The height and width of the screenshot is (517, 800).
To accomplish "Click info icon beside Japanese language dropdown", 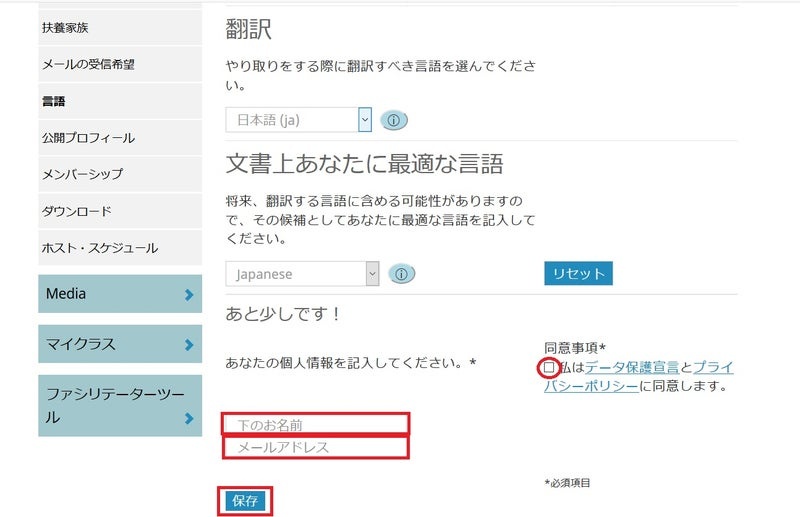I will click(401, 274).
